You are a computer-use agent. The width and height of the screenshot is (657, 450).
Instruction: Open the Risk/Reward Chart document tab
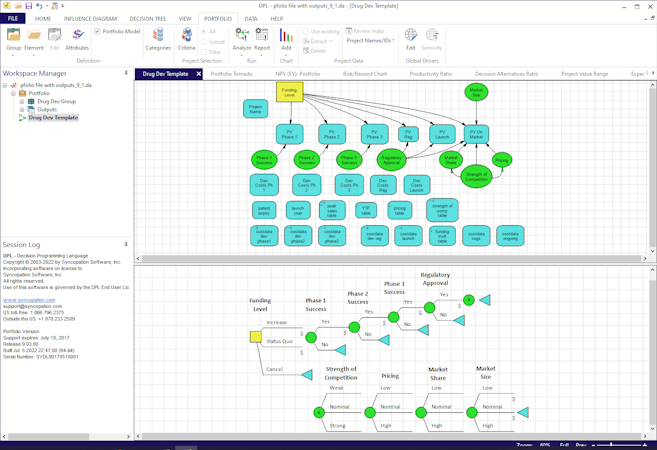365,74
